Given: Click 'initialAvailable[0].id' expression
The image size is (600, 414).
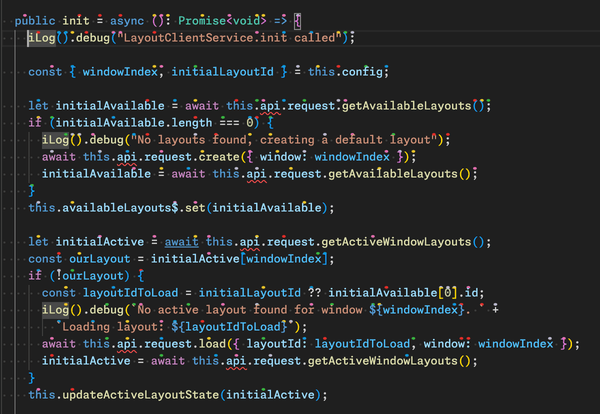Looking at the screenshot, I should 404,293.
